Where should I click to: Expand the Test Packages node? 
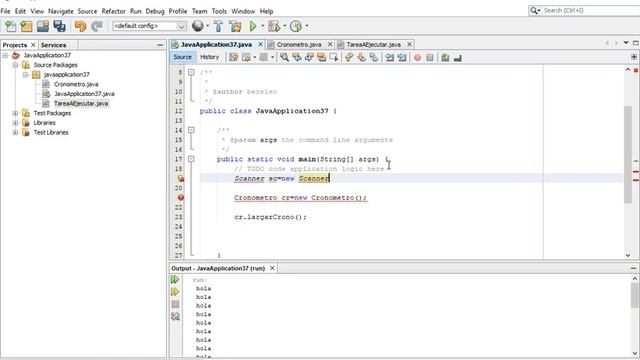coord(15,113)
